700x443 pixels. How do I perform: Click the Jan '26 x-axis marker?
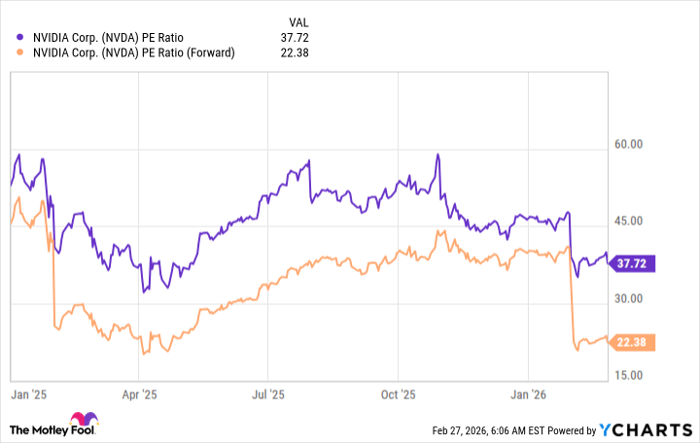point(528,395)
